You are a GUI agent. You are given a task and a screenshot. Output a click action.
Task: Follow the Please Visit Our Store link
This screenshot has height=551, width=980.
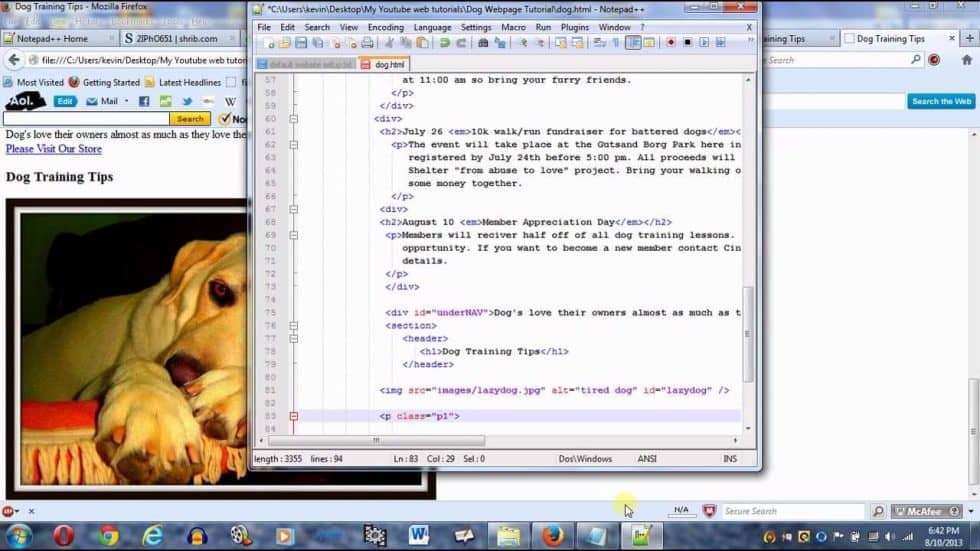54,149
